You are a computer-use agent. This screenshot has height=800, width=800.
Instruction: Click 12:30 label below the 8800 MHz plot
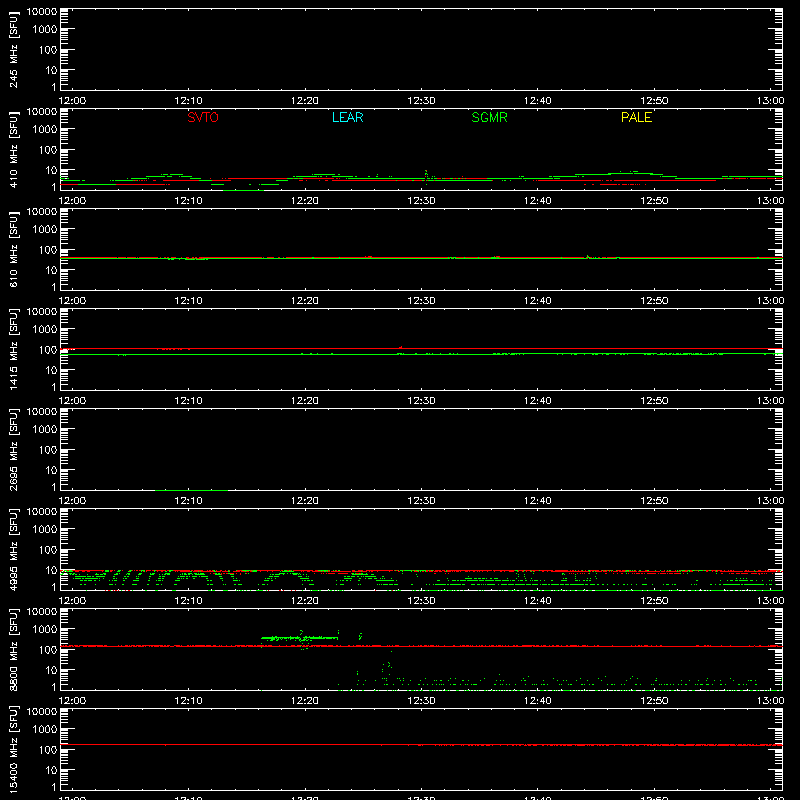coord(421,701)
